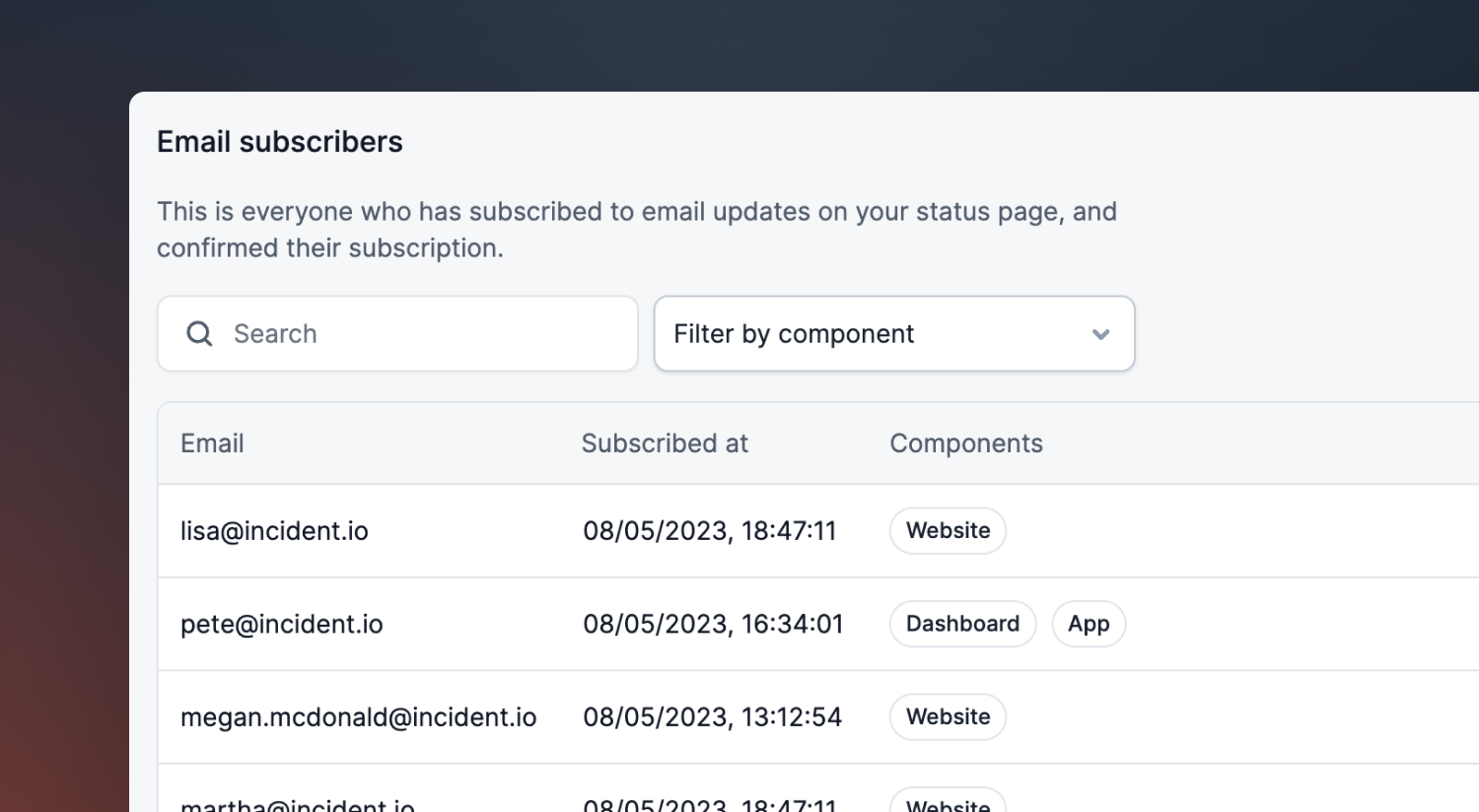Click the subscription description paragraph
This screenshot has width=1479, height=812.
pyautogui.click(x=637, y=230)
